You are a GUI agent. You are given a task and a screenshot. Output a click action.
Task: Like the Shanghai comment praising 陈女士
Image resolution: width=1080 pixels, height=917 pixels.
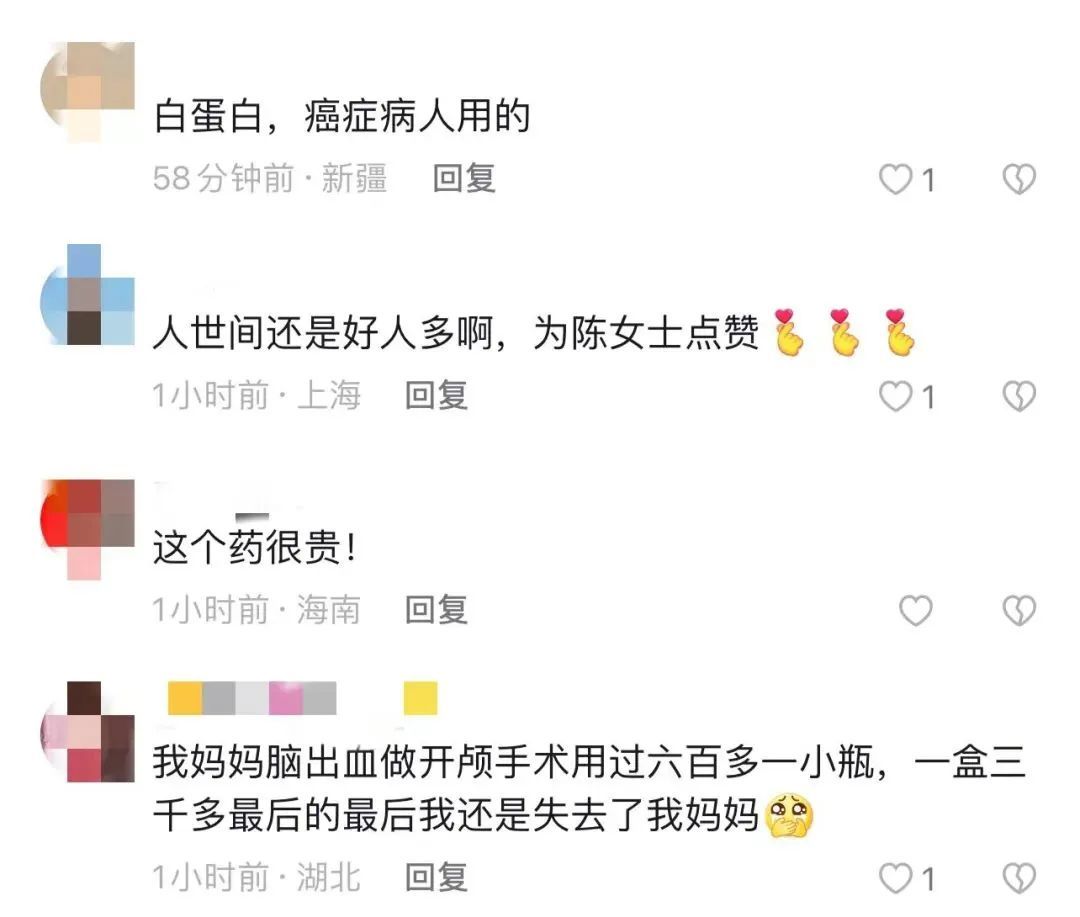(895, 396)
